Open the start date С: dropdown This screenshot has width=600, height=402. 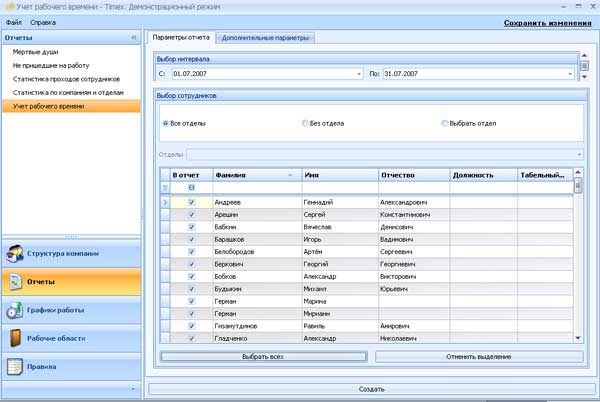pyautogui.click(x=359, y=74)
